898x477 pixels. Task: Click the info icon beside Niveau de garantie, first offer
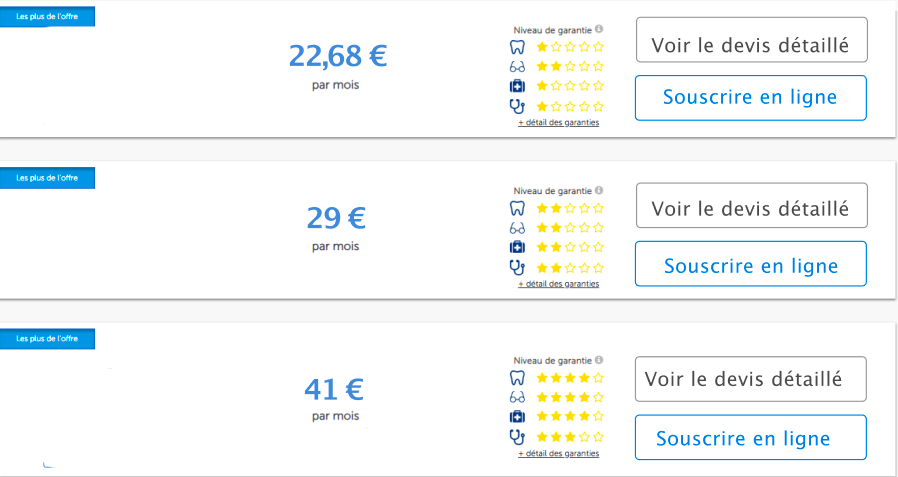pos(599,30)
